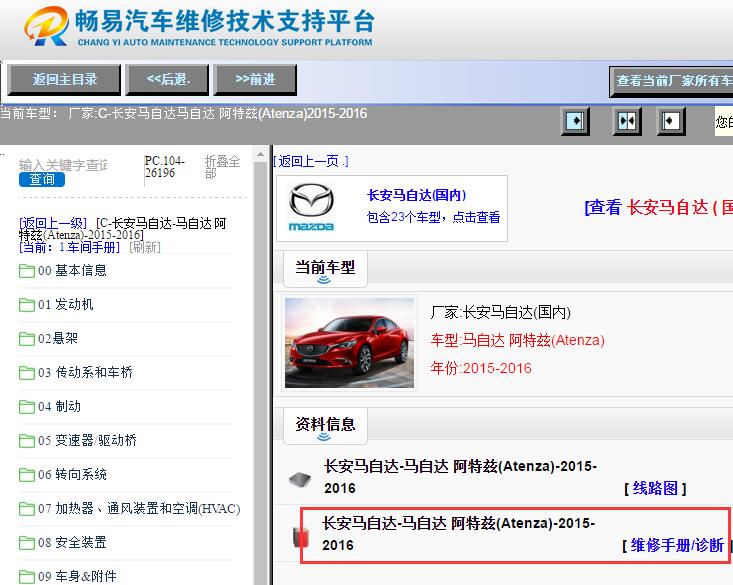The image size is (733, 585).
Task: Expand 05 变速器/驱动桥 tree item
Action: 87,441
